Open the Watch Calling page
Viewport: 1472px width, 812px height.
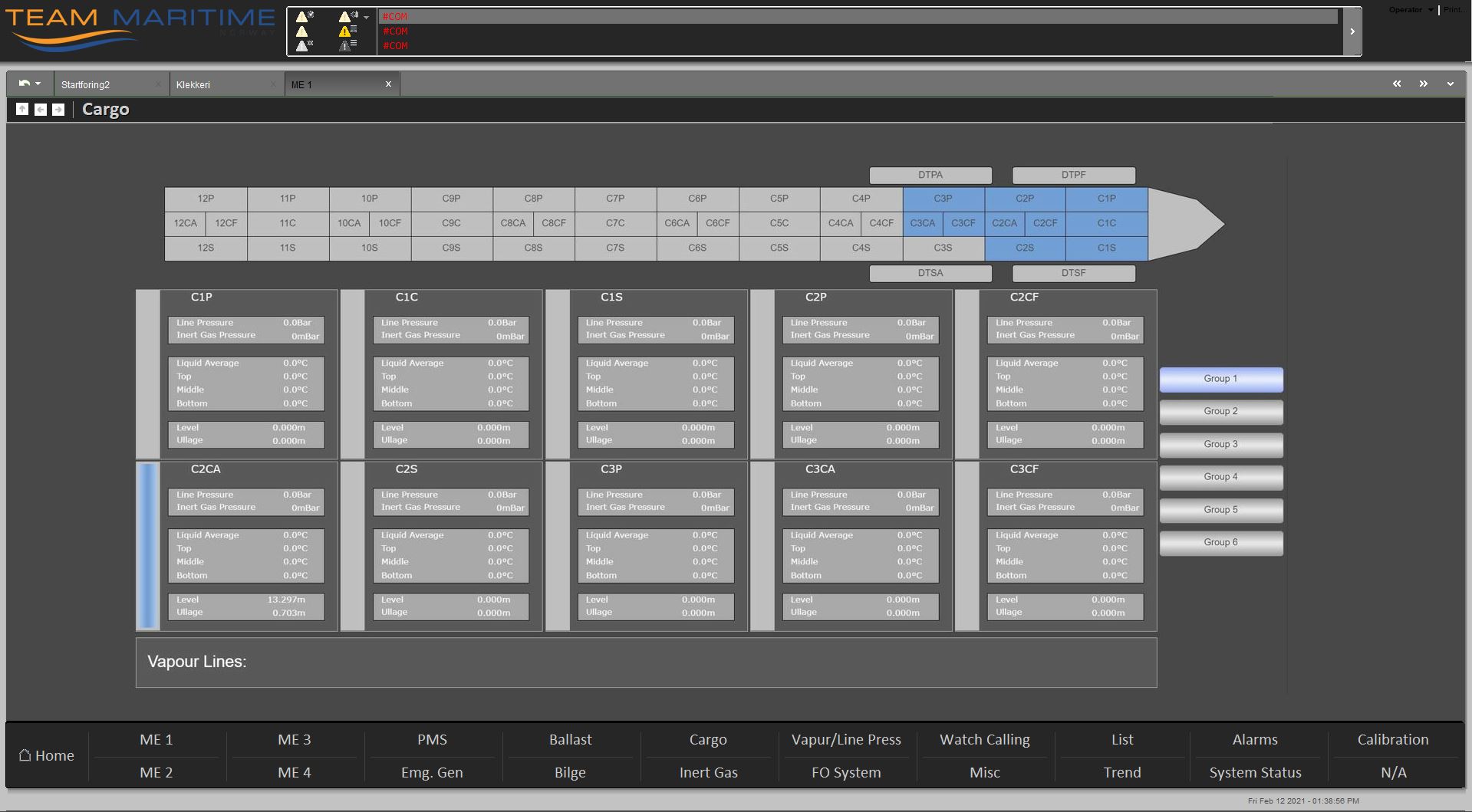(x=983, y=739)
